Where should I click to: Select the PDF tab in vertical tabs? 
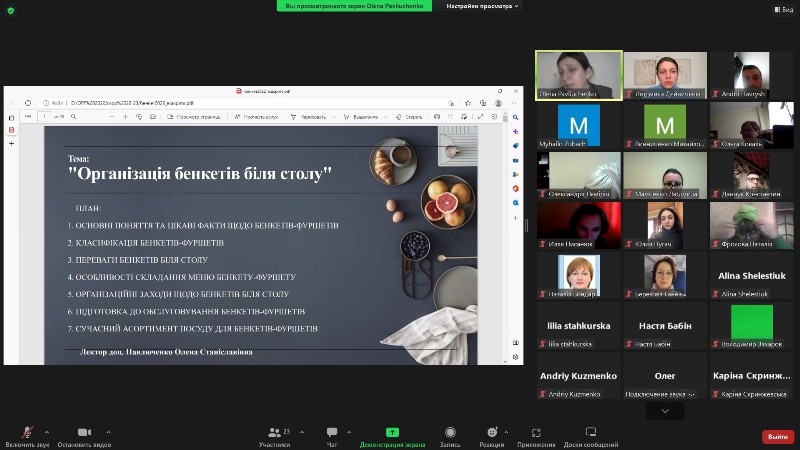tap(11, 130)
